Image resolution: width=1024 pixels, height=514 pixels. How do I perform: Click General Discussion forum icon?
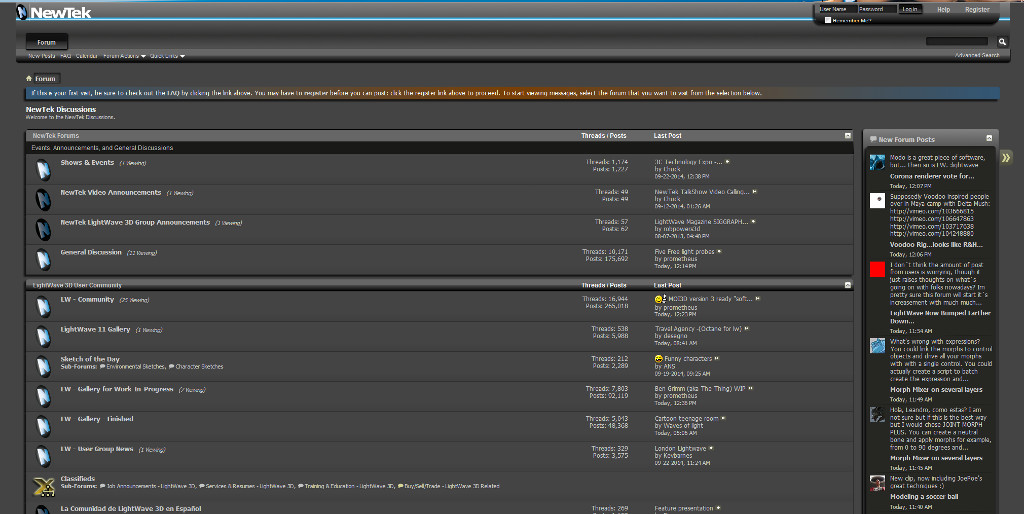tap(43, 259)
